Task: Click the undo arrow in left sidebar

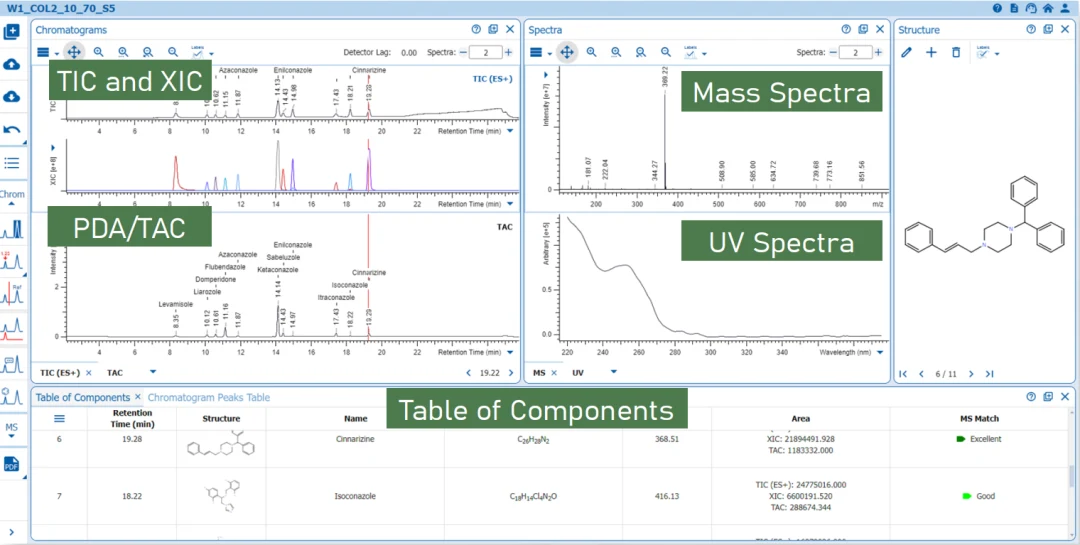Action: tap(12, 130)
